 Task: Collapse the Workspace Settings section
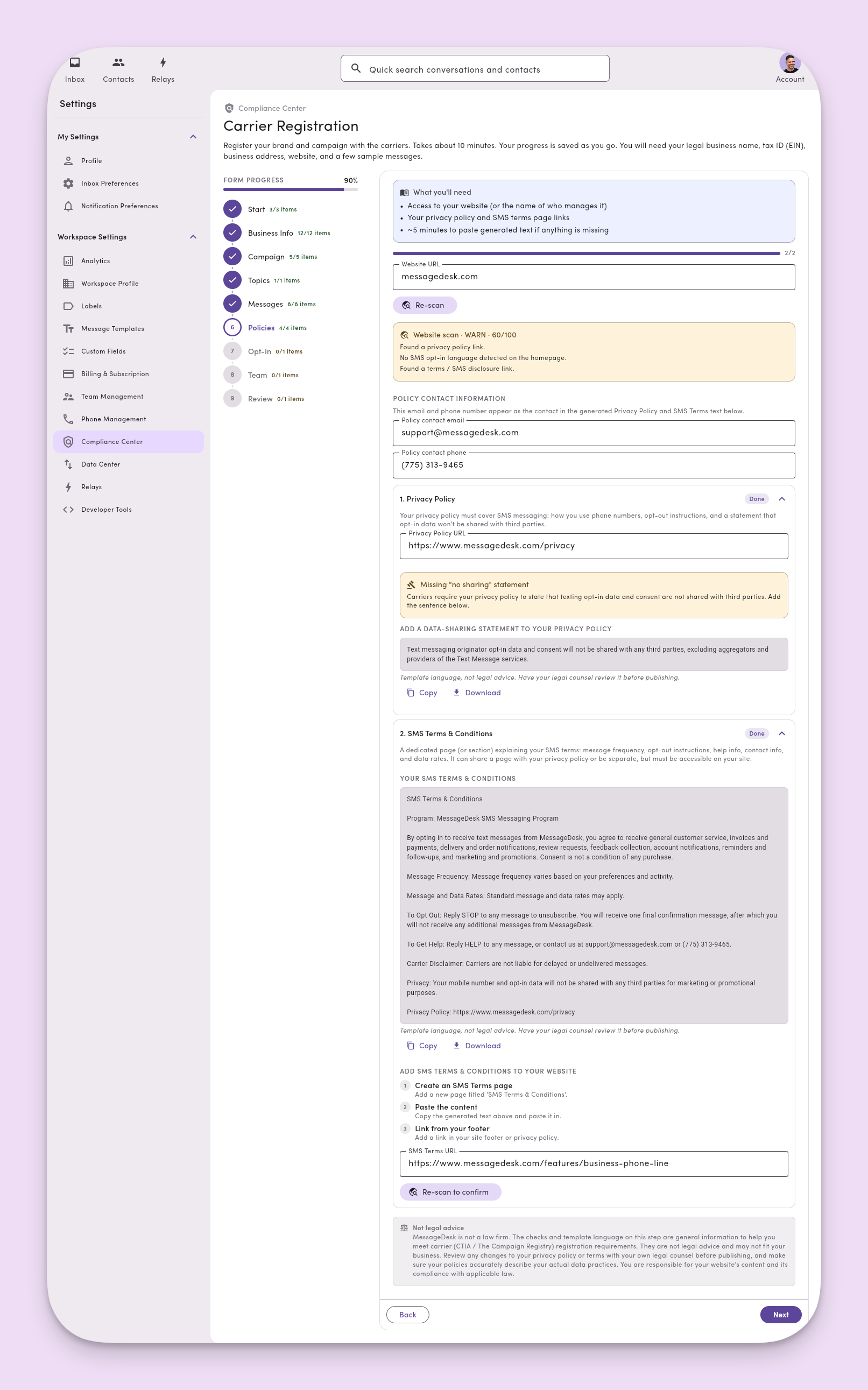point(194,236)
